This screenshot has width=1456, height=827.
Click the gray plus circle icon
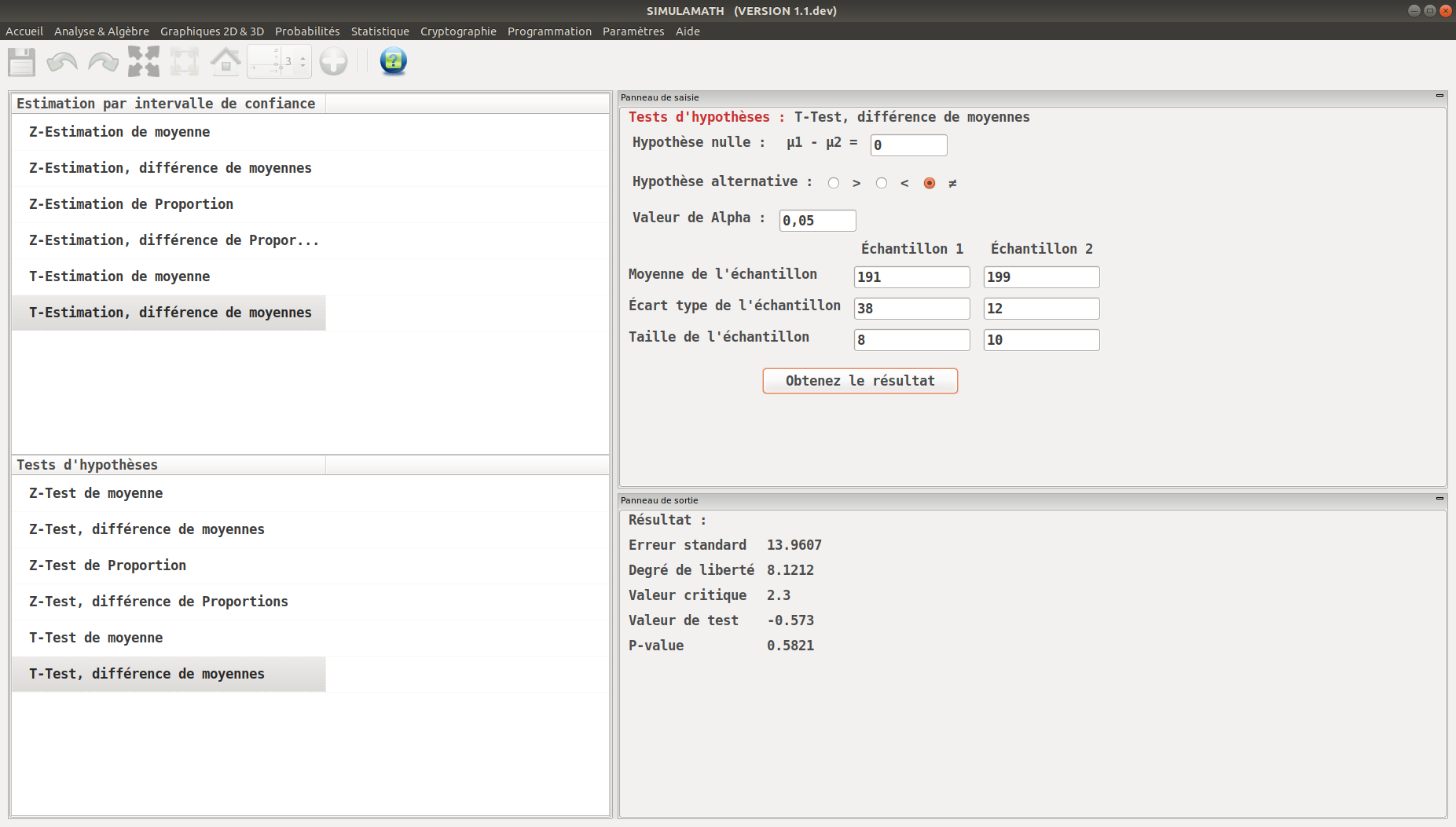(x=333, y=61)
